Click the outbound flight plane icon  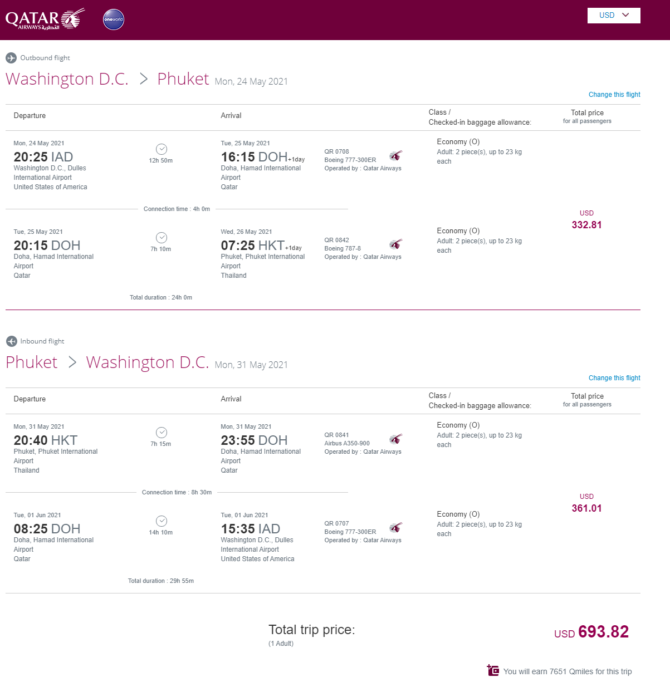(x=11, y=58)
